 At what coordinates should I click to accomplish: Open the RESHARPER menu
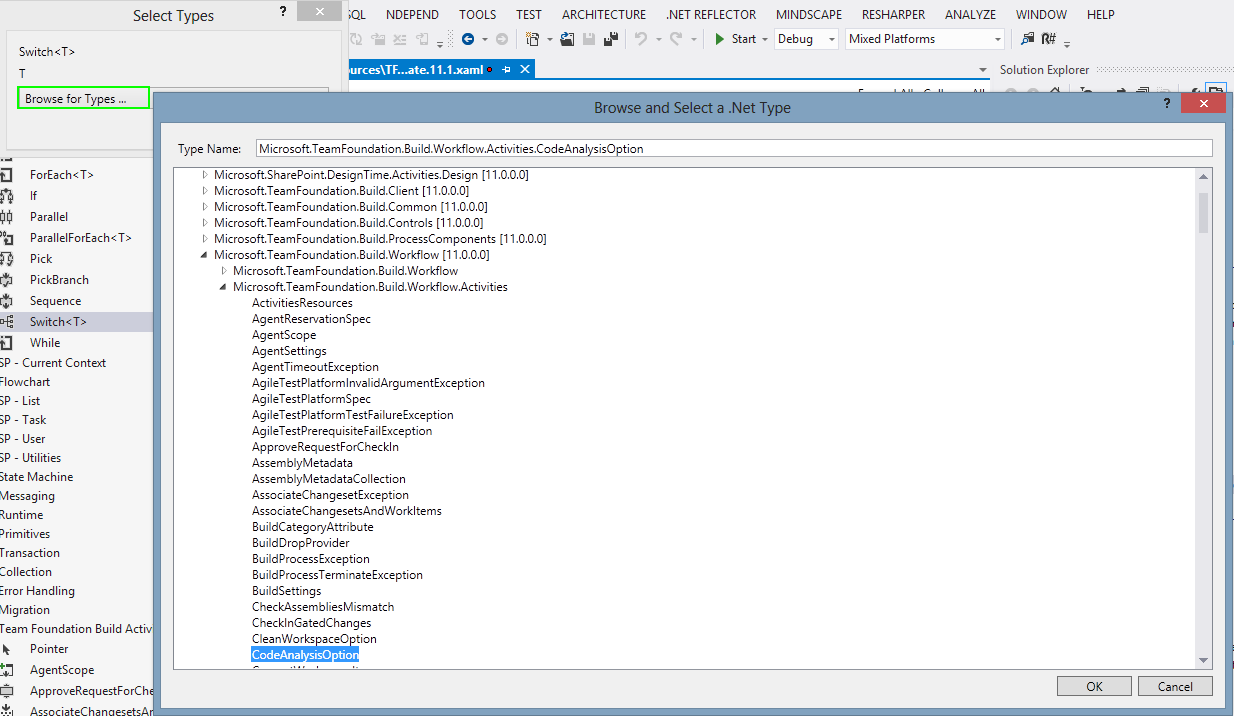coord(893,14)
